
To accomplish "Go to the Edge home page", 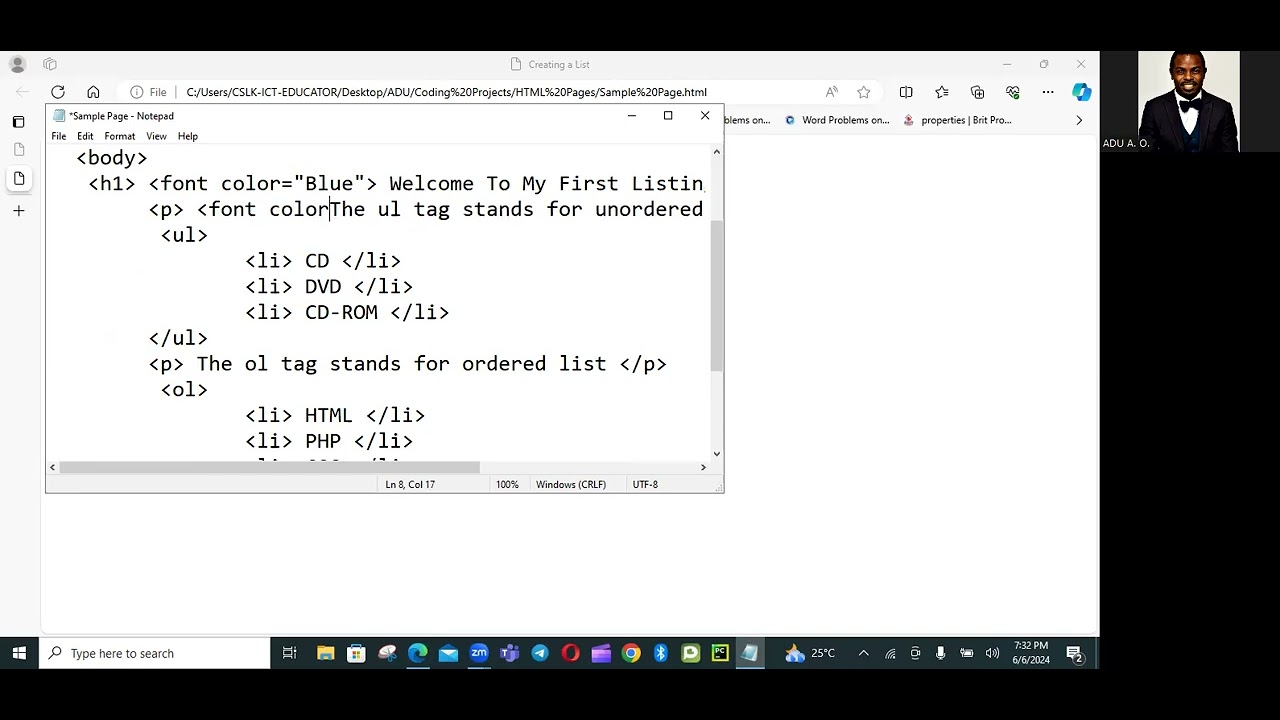I will pyautogui.click(x=93, y=92).
